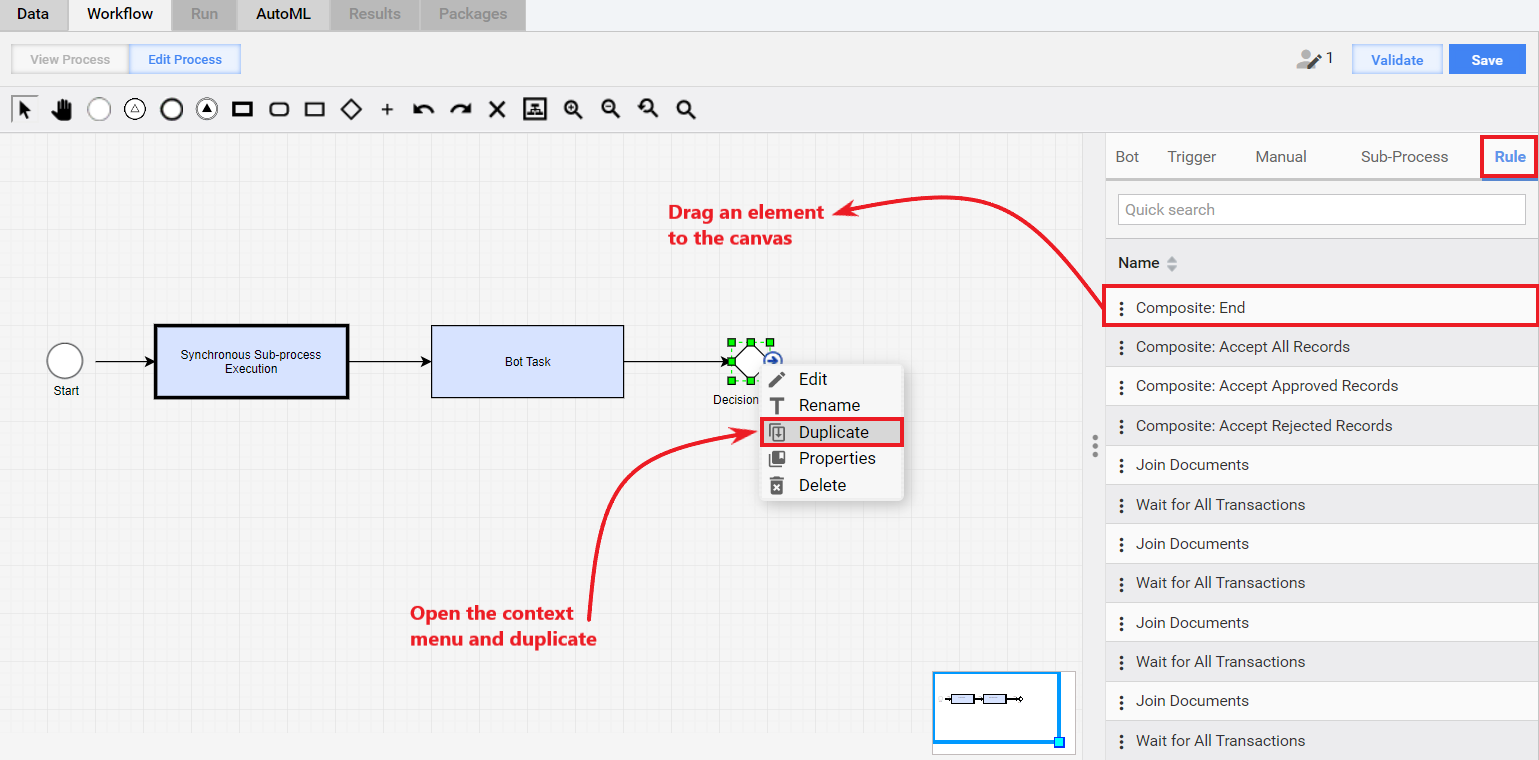Zoom in on the canvas
The width and height of the screenshot is (1539, 760).
[573, 109]
